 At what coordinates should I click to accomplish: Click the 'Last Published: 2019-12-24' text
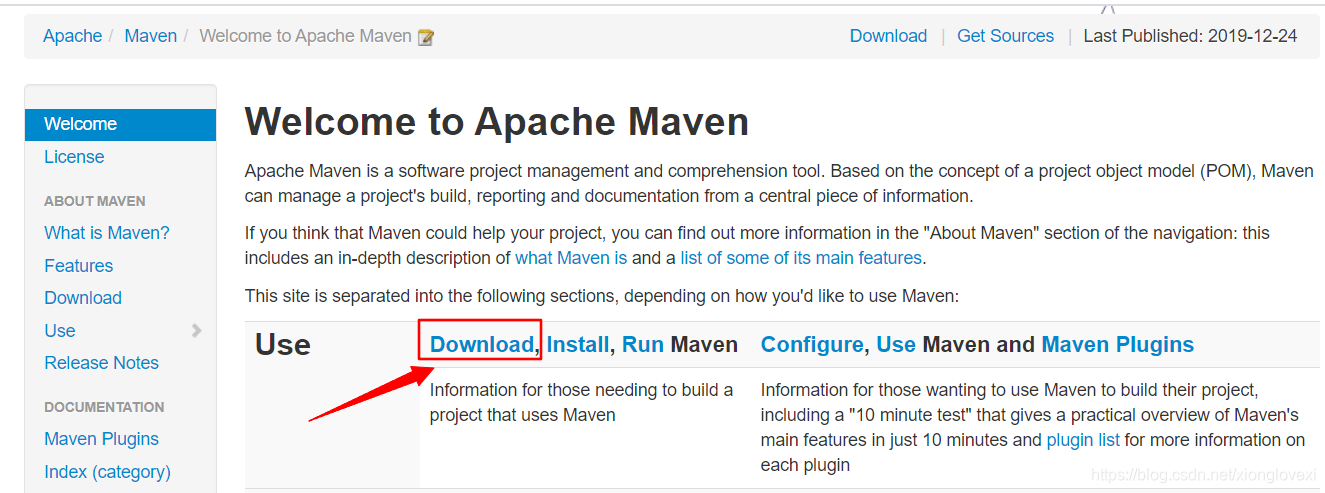click(1190, 36)
